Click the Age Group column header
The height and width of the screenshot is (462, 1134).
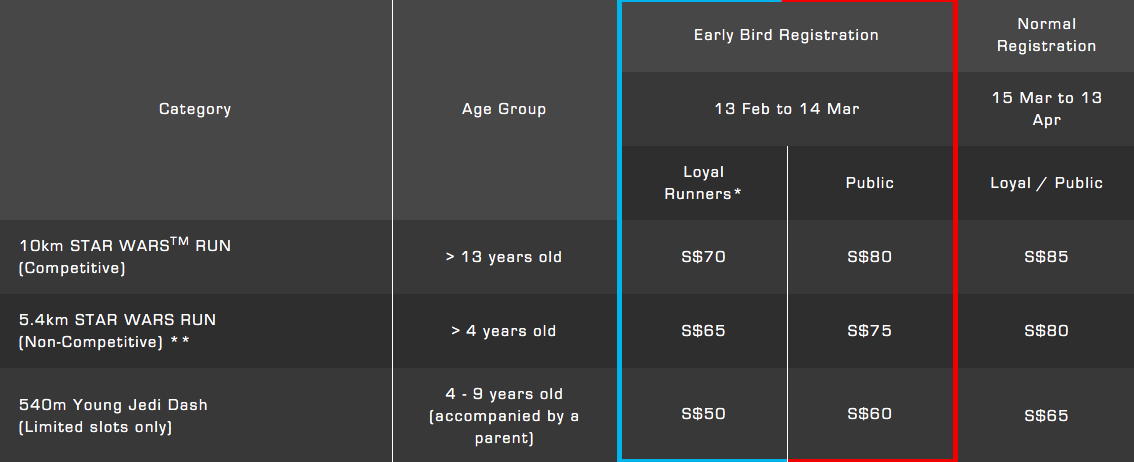coord(504,109)
